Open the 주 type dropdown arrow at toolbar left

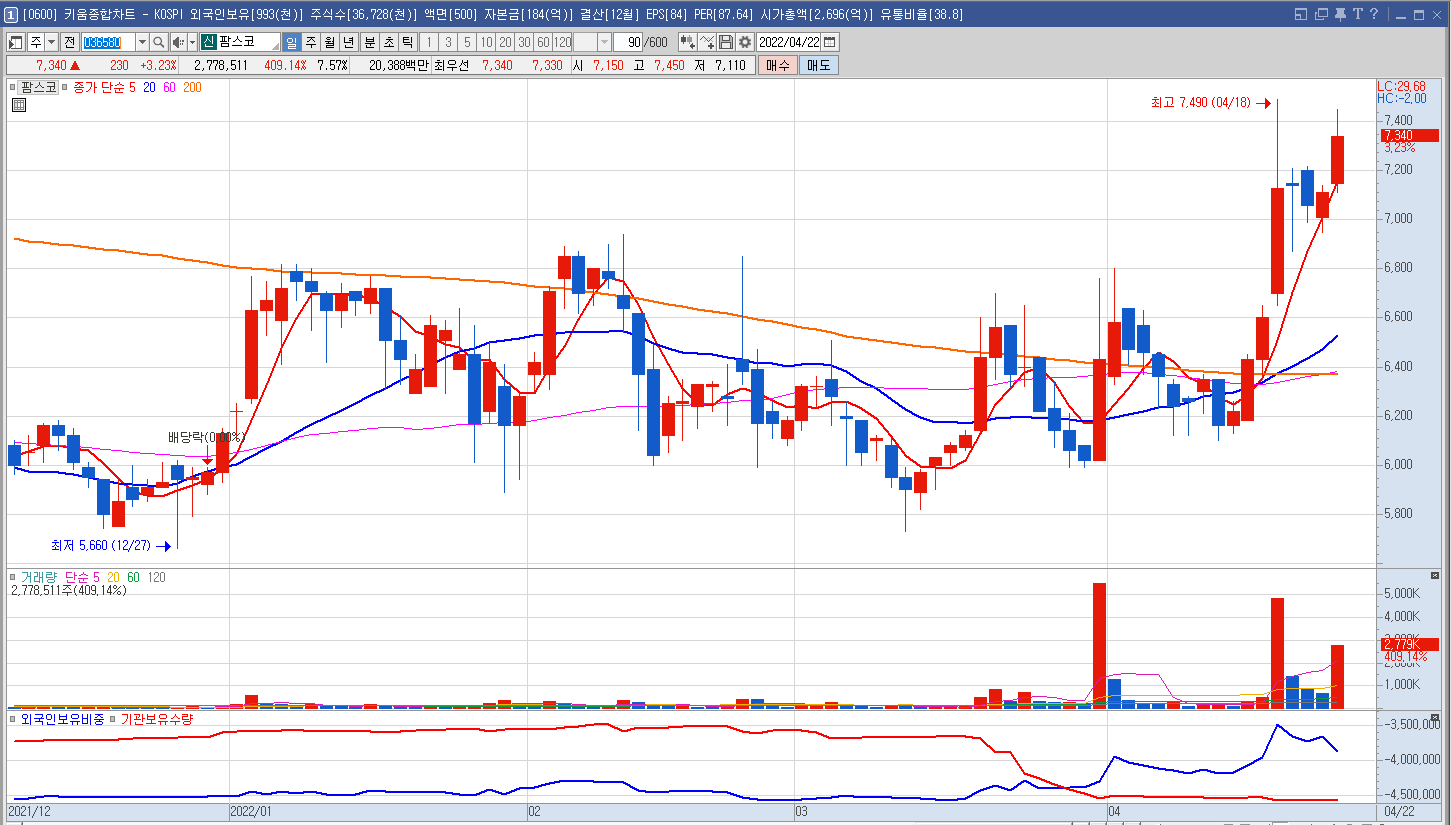point(51,42)
